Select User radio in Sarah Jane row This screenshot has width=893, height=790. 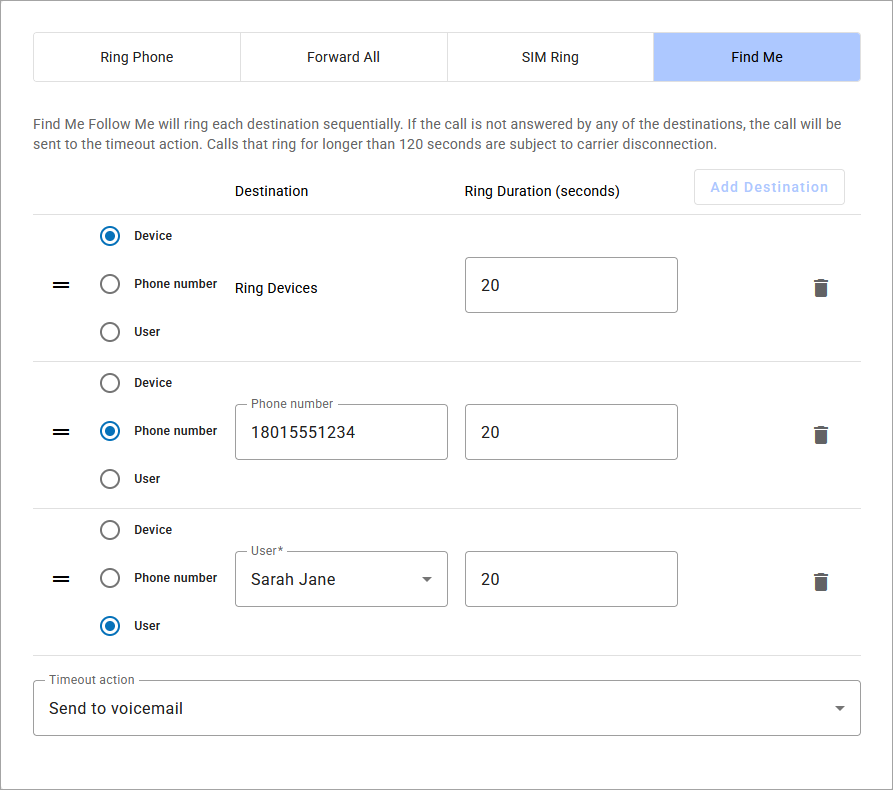pyautogui.click(x=110, y=625)
